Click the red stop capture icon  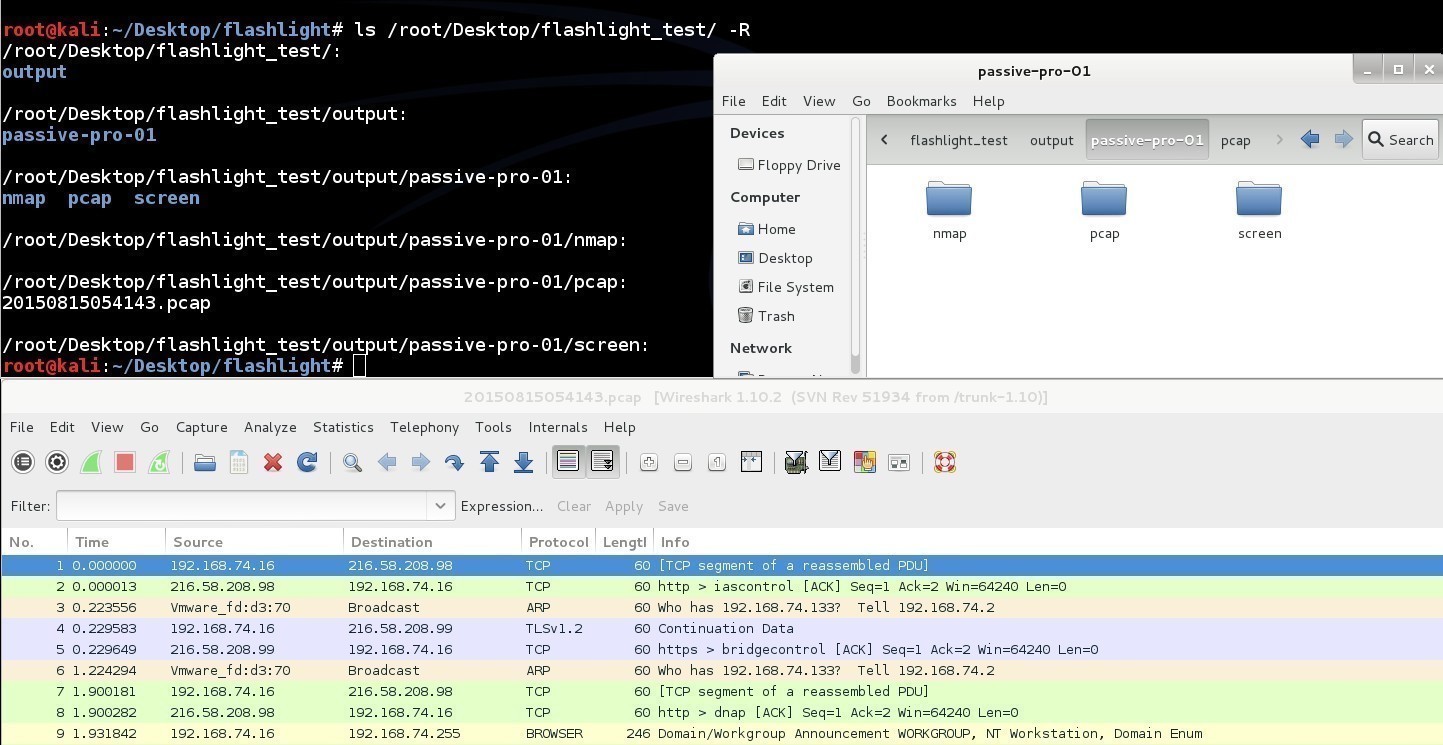[x=125, y=462]
